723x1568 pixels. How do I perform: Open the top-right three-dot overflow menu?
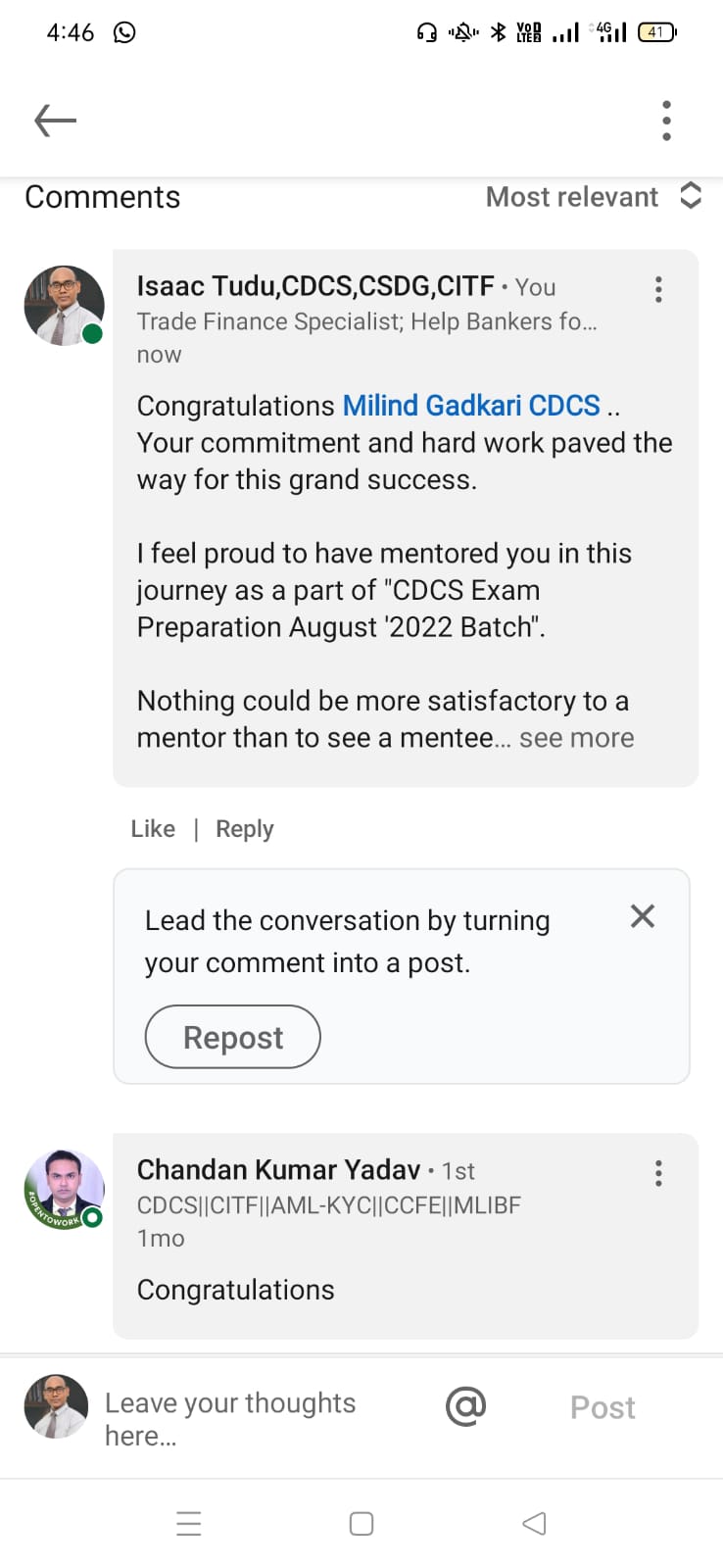tap(666, 121)
